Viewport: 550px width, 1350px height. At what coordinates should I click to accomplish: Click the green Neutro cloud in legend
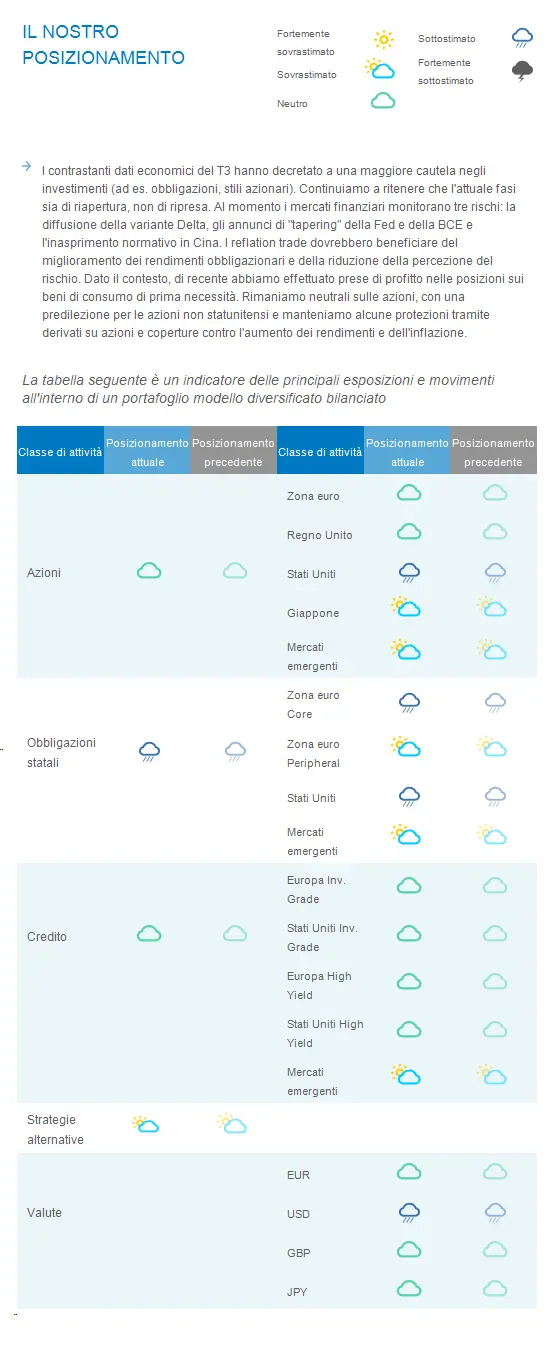pos(383,101)
